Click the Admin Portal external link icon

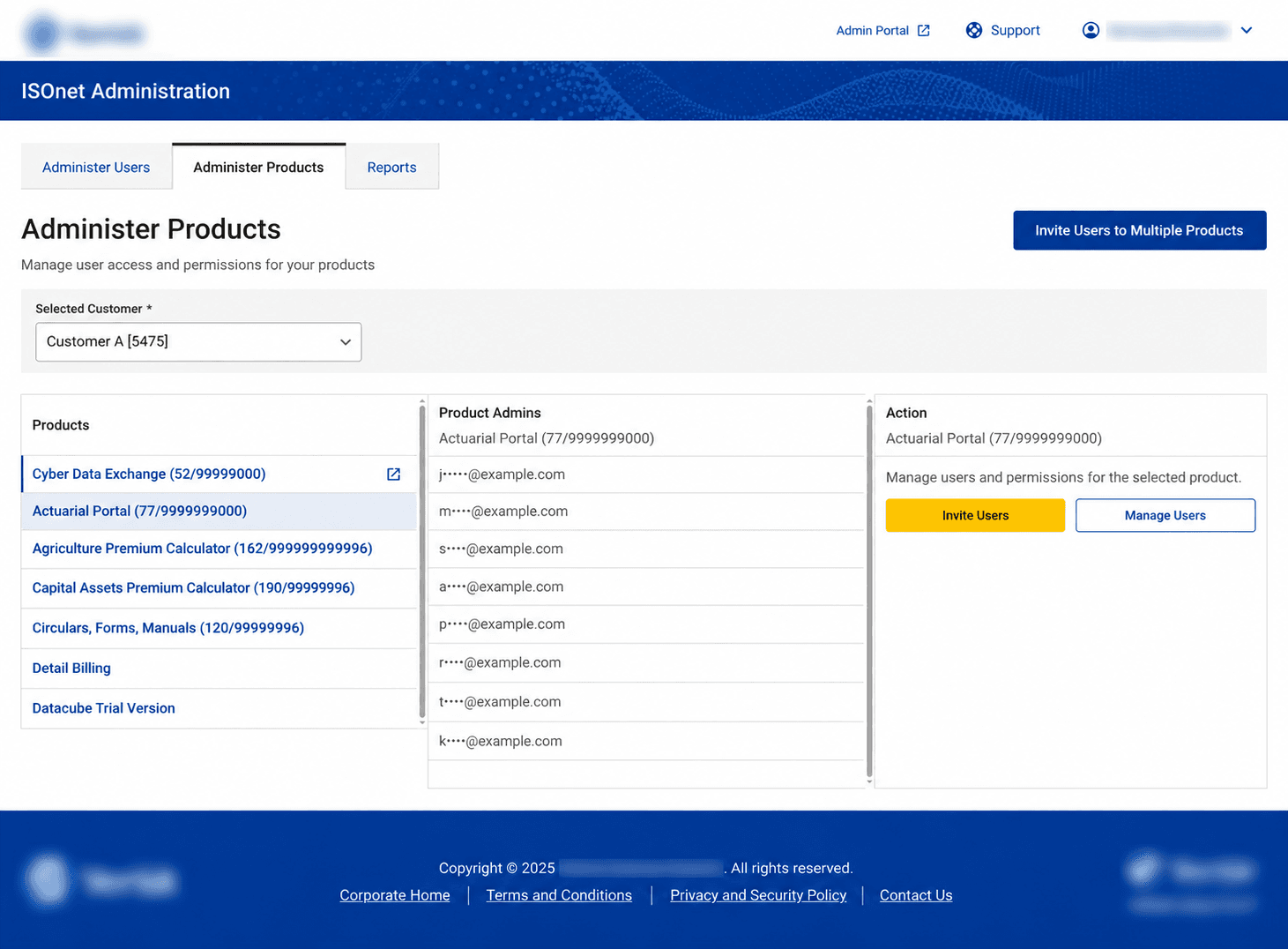click(x=923, y=31)
